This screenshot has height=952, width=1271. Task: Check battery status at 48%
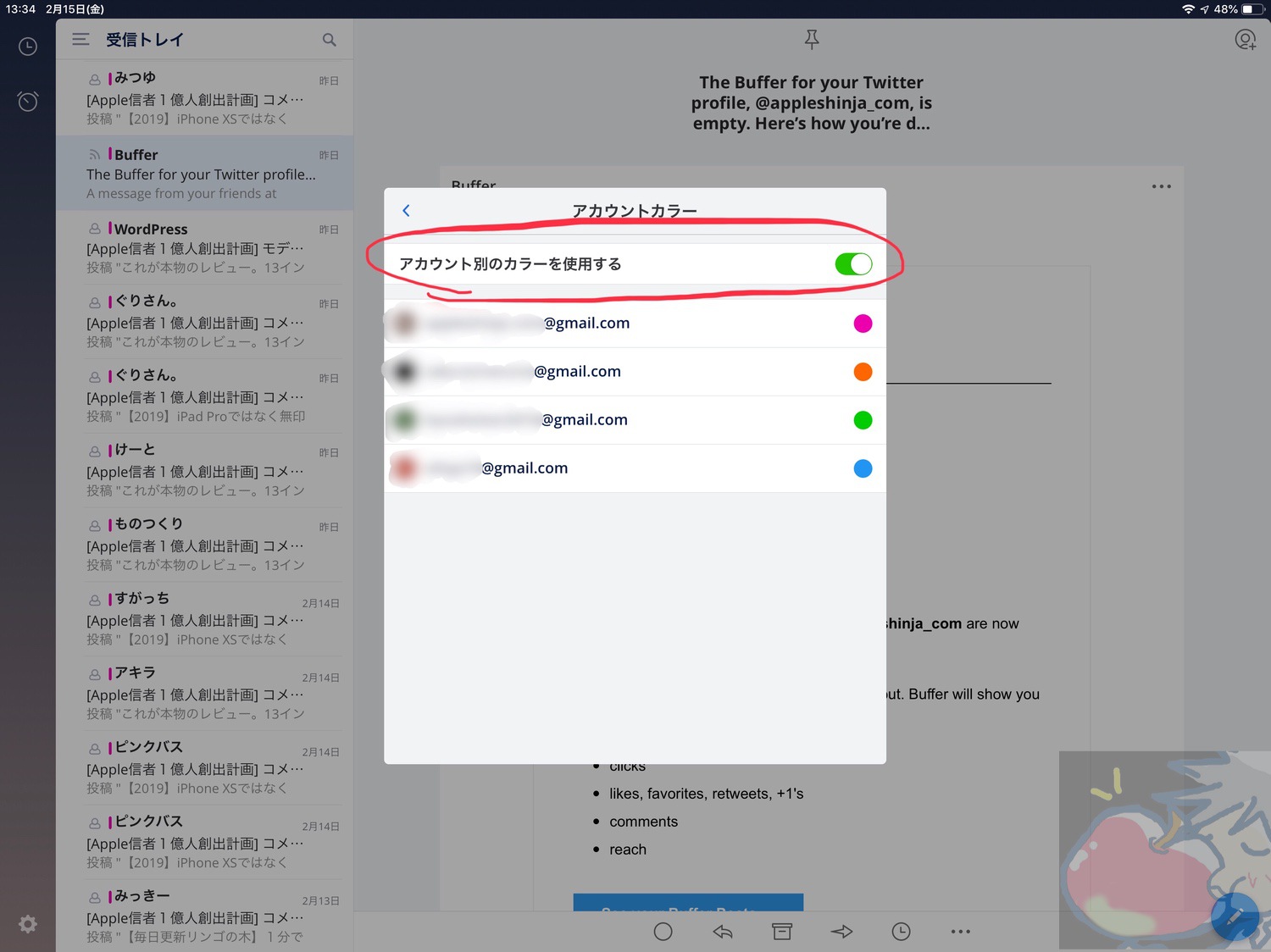tap(1240, 9)
